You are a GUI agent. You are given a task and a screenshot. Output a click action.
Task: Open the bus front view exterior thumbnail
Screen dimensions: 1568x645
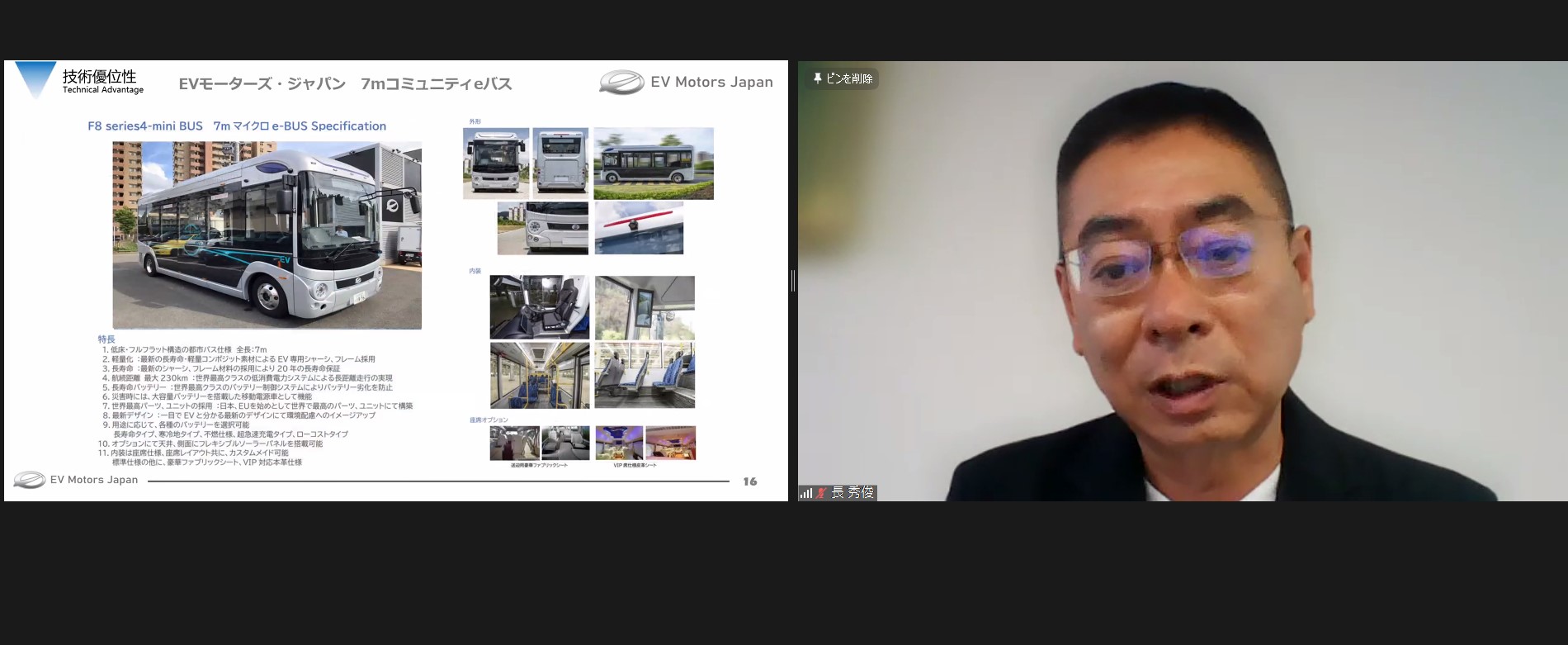coord(496,164)
